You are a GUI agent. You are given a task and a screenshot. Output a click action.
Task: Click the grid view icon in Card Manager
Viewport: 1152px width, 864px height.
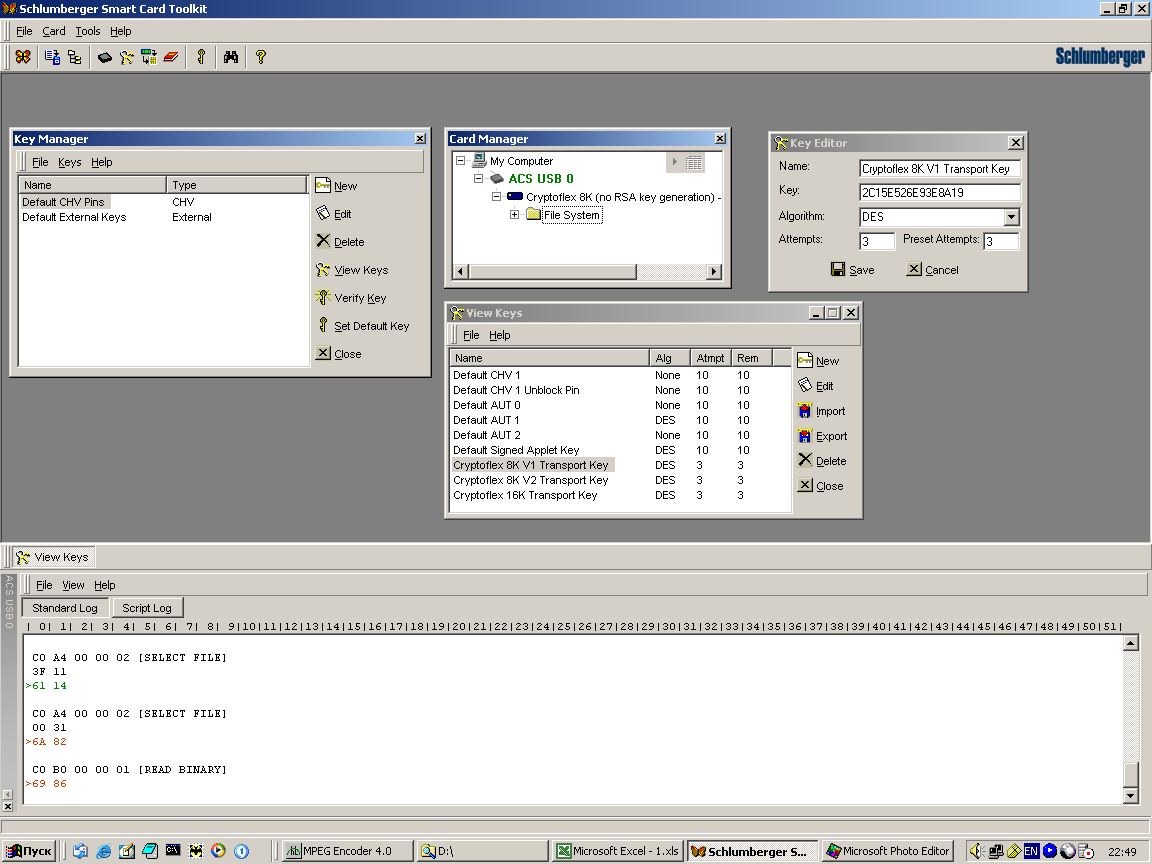tap(694, 162)
